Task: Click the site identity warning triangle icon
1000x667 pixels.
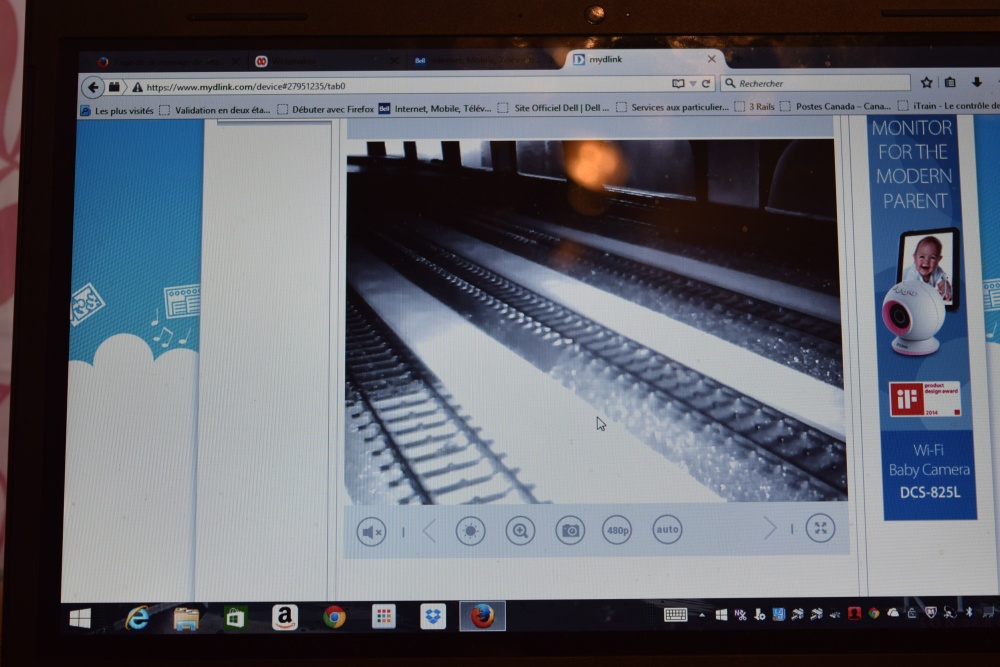Action: click(x=136, y=87)
